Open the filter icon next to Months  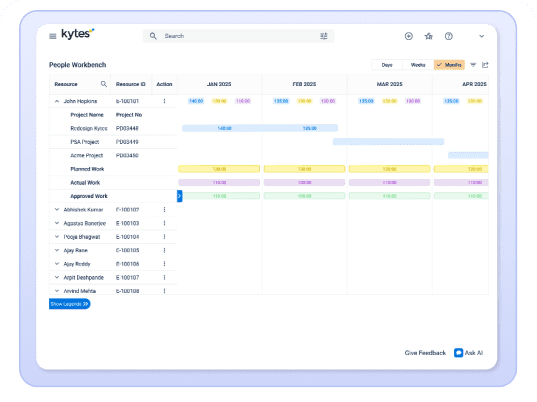473,65
